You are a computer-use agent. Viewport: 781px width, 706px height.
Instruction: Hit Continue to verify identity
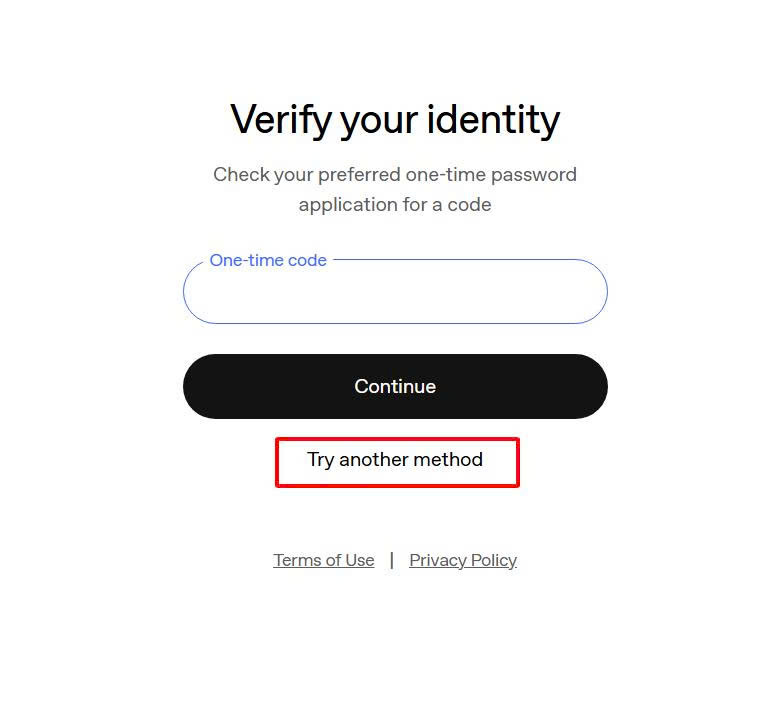click(x=395, y=386)
